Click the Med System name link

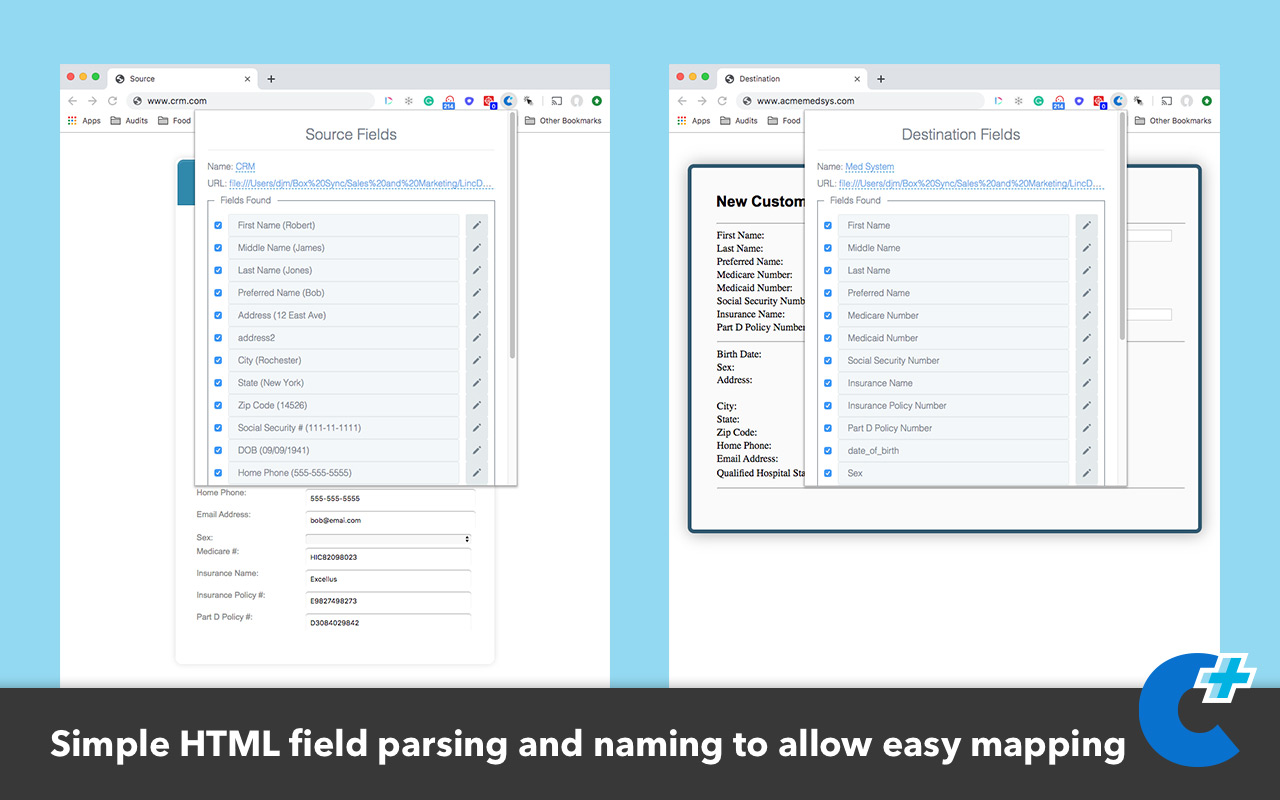(x=869, y=167)
